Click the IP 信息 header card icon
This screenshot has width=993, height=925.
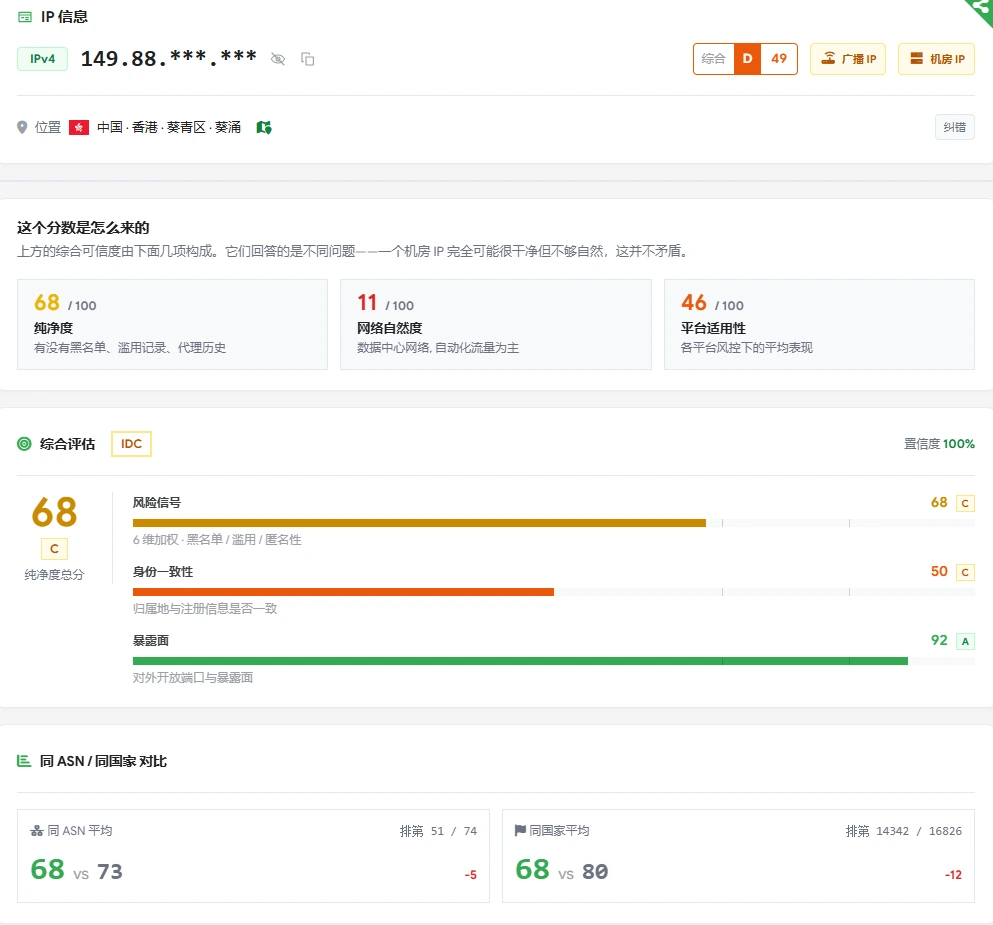coord(25,17)
